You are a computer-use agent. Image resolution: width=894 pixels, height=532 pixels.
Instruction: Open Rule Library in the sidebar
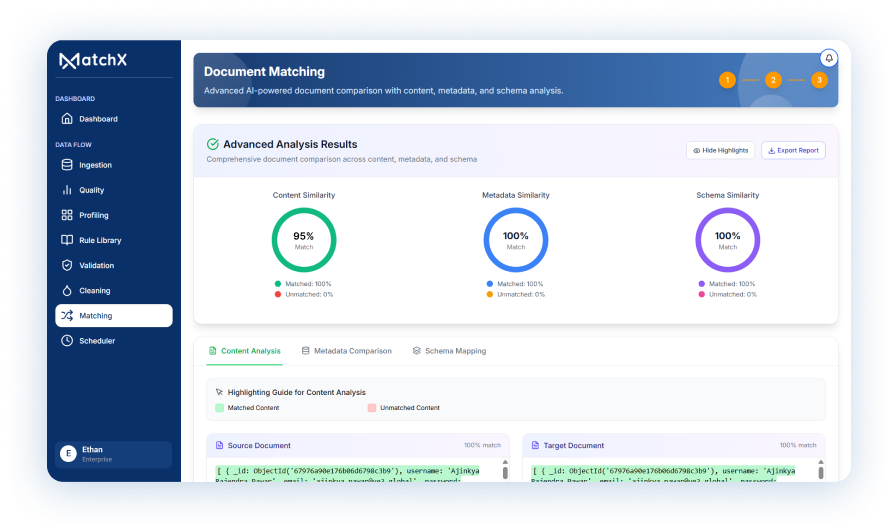pyautogui.click(x=114, y=240)
